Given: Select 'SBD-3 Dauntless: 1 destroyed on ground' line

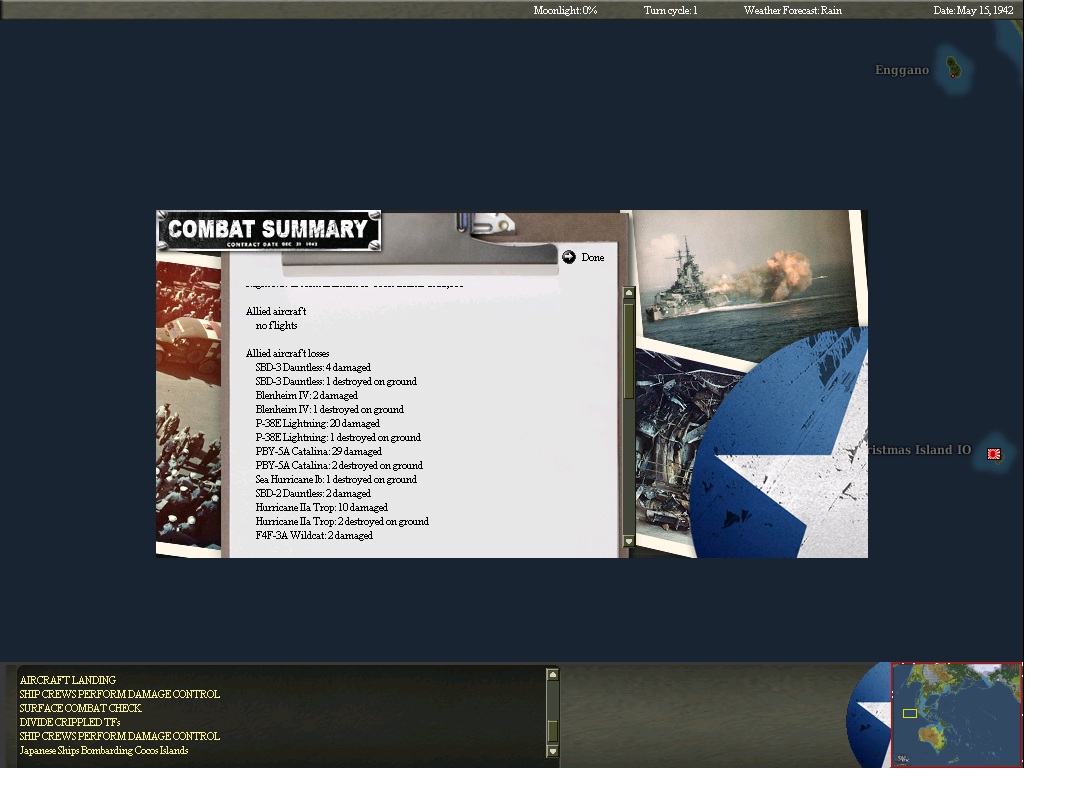Looking at the screenshot, I should tap(335, 382).
